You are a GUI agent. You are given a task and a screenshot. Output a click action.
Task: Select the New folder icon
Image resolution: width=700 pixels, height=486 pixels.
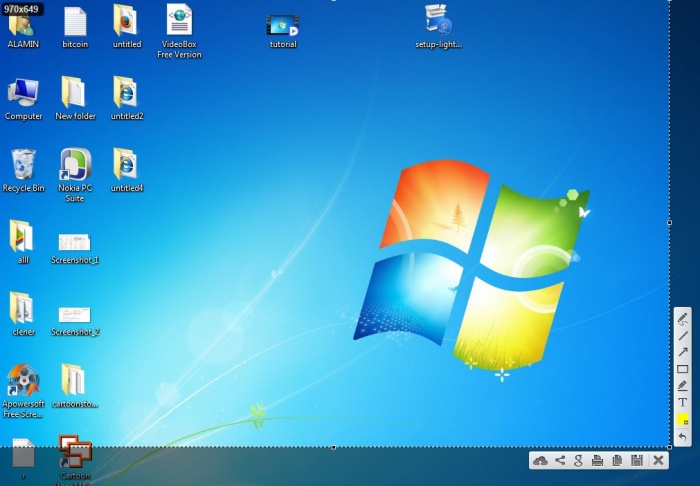75,98
